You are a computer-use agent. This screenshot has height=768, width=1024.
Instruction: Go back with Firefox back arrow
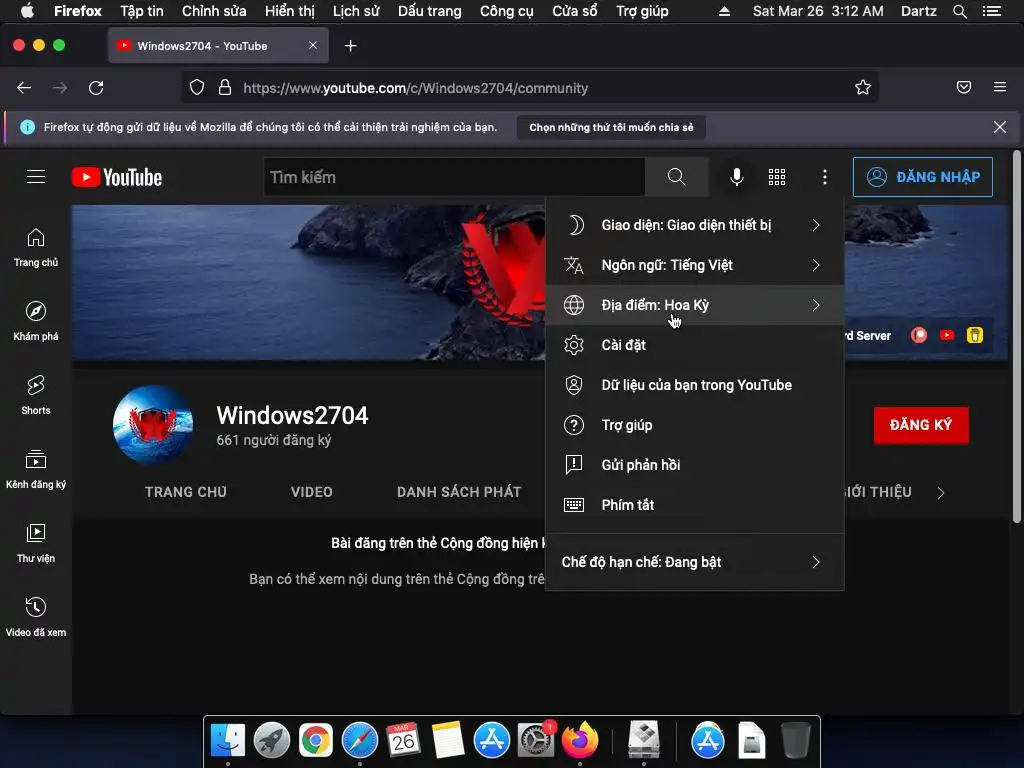click(x=24, y=88)
